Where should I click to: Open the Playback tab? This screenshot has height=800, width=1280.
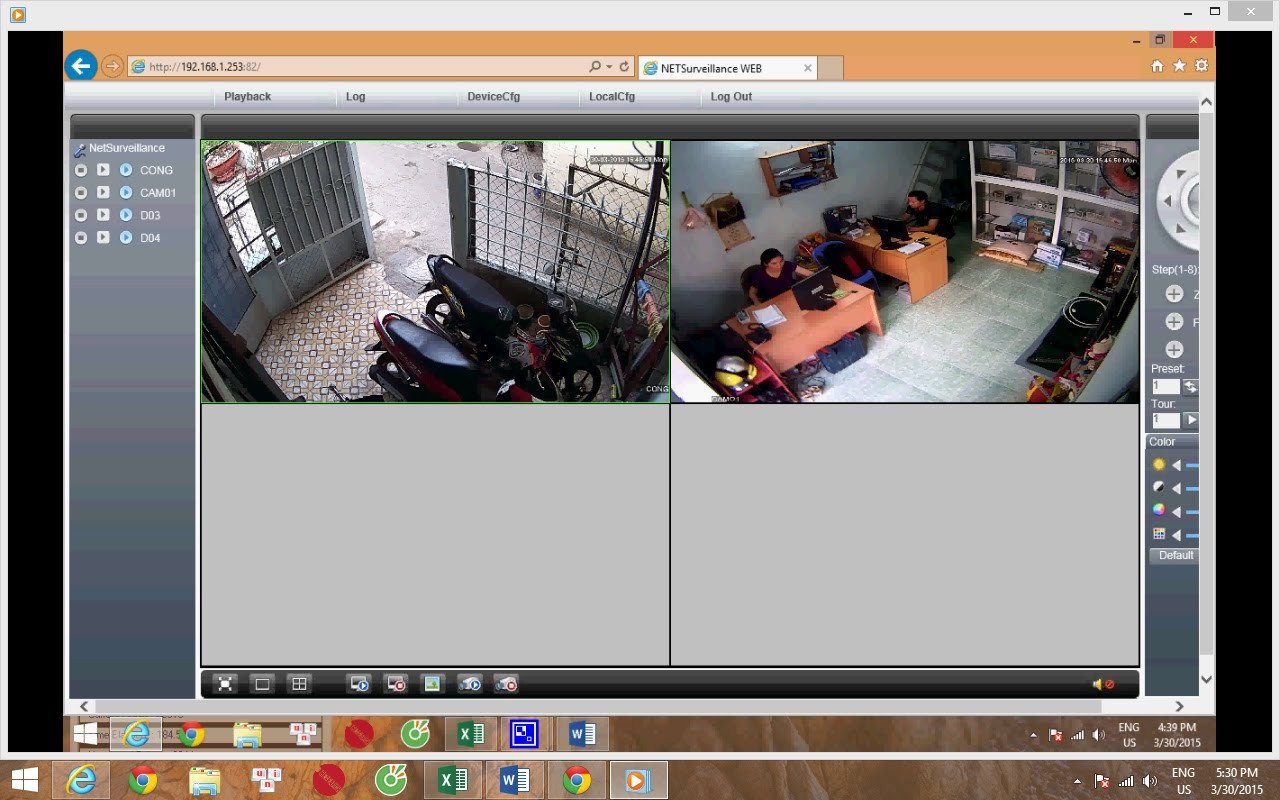point(247,96)
